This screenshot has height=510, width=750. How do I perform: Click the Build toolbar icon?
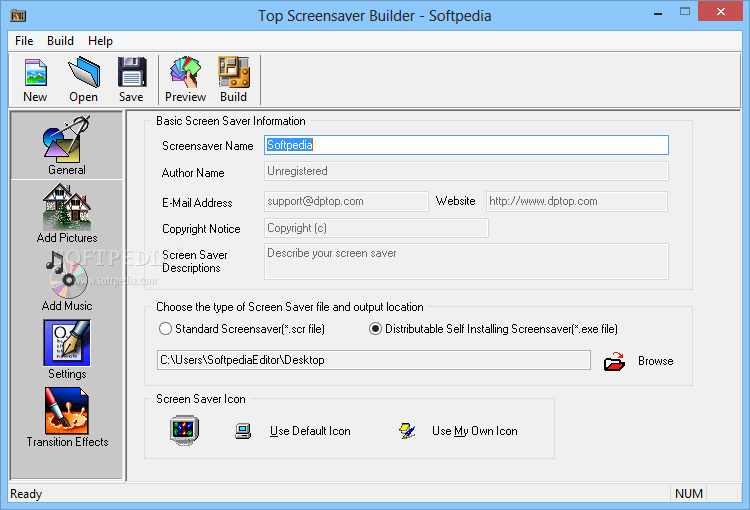click(233, 72)
